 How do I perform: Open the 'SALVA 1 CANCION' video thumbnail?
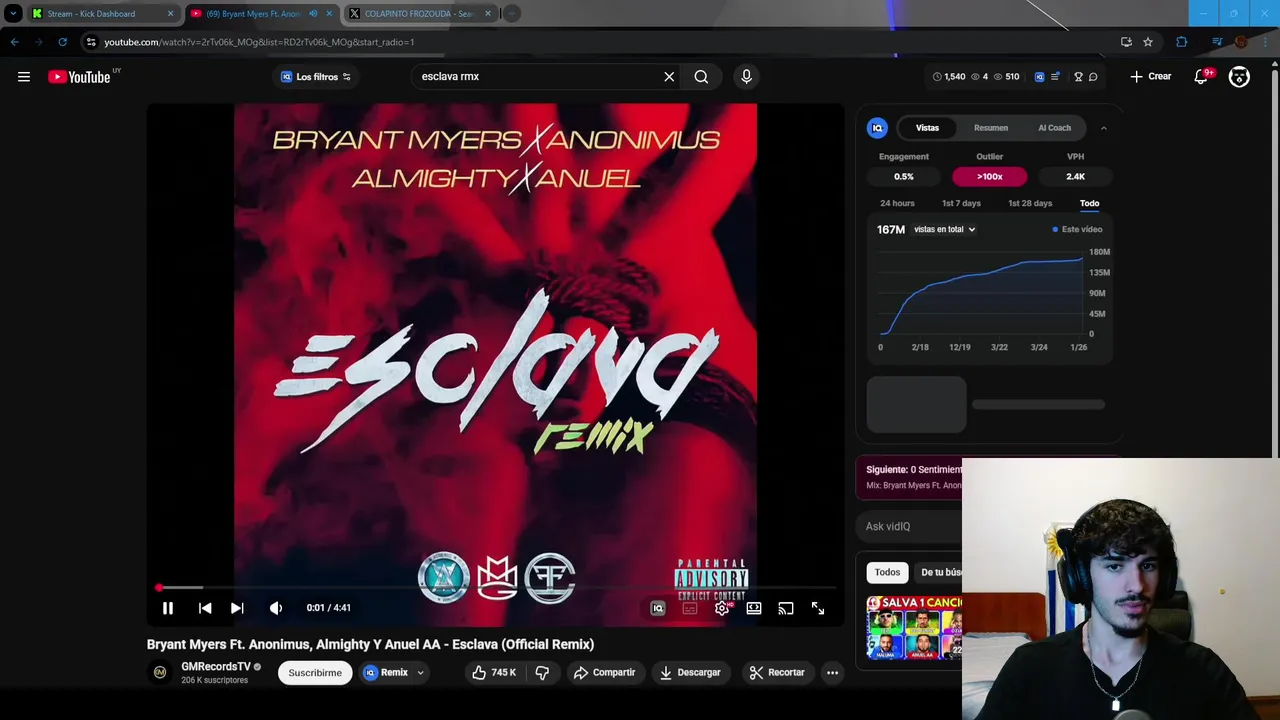(914, 627)
